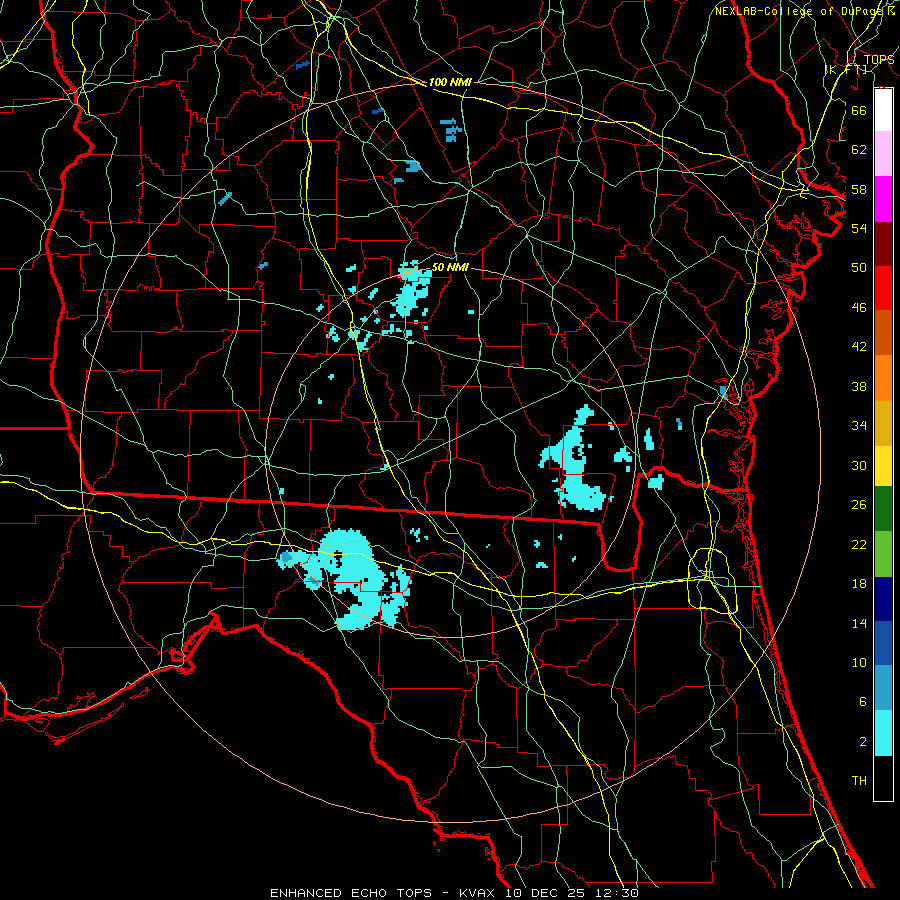This screenshot has width=900, height=900.
Task: Click the "6" legend value
Action: point(862,702)
